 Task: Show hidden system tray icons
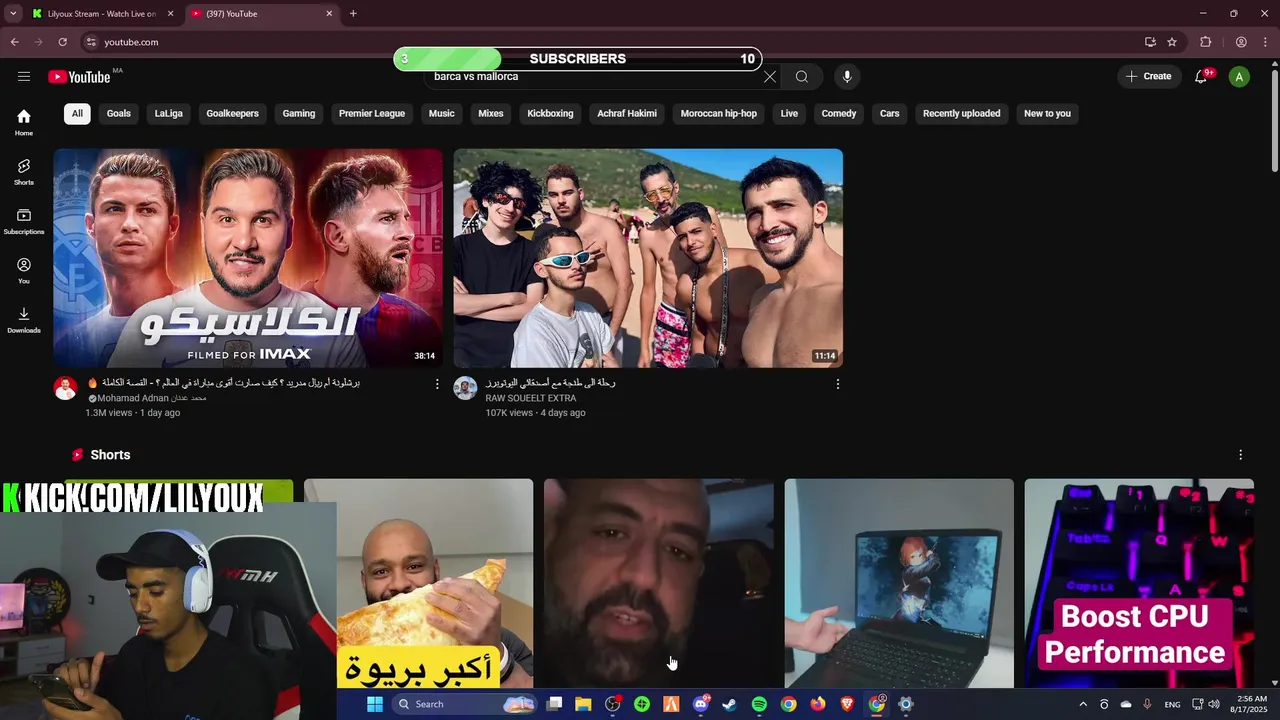point(1083,704)
